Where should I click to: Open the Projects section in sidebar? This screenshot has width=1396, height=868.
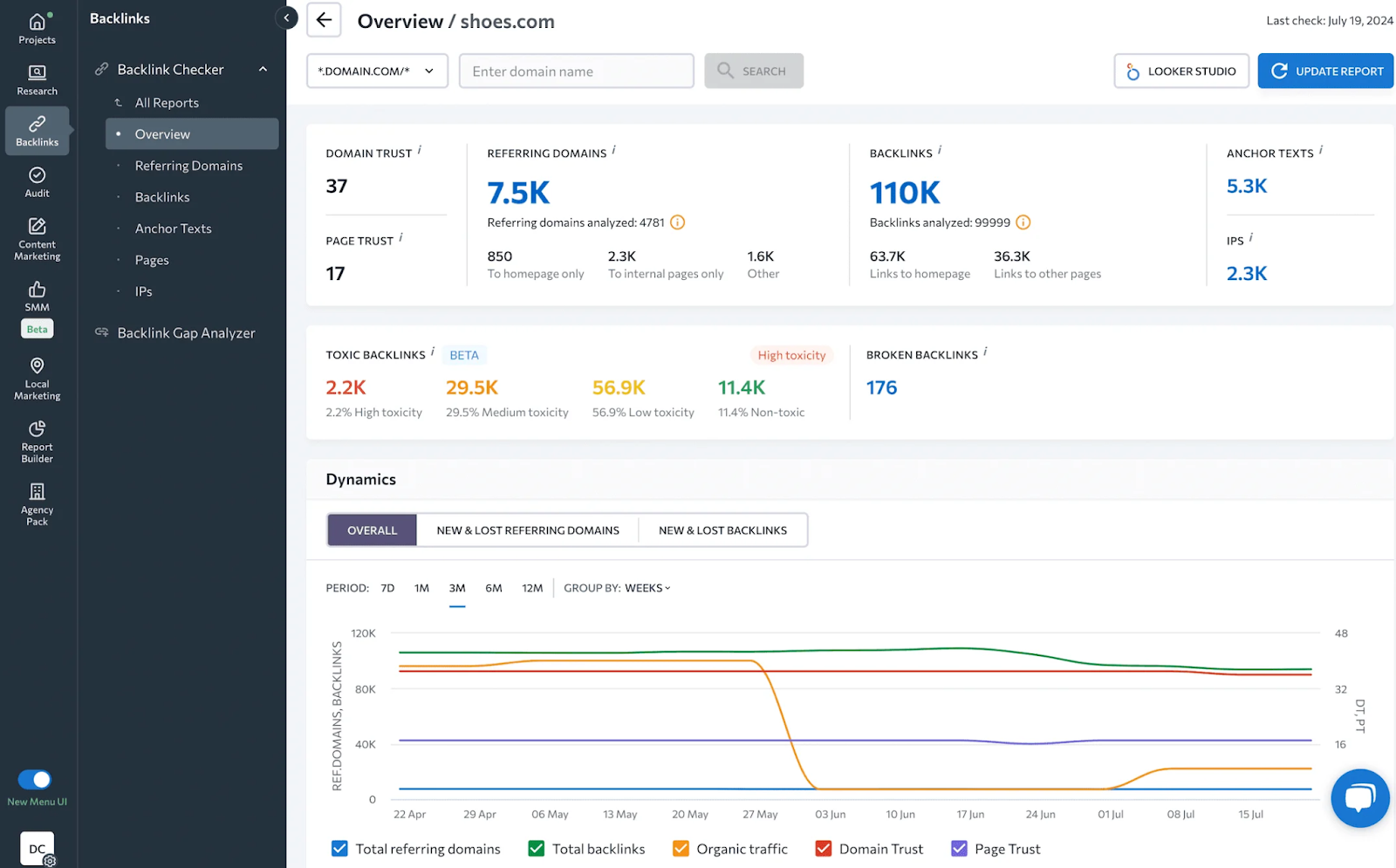click(x=36, y=26)
